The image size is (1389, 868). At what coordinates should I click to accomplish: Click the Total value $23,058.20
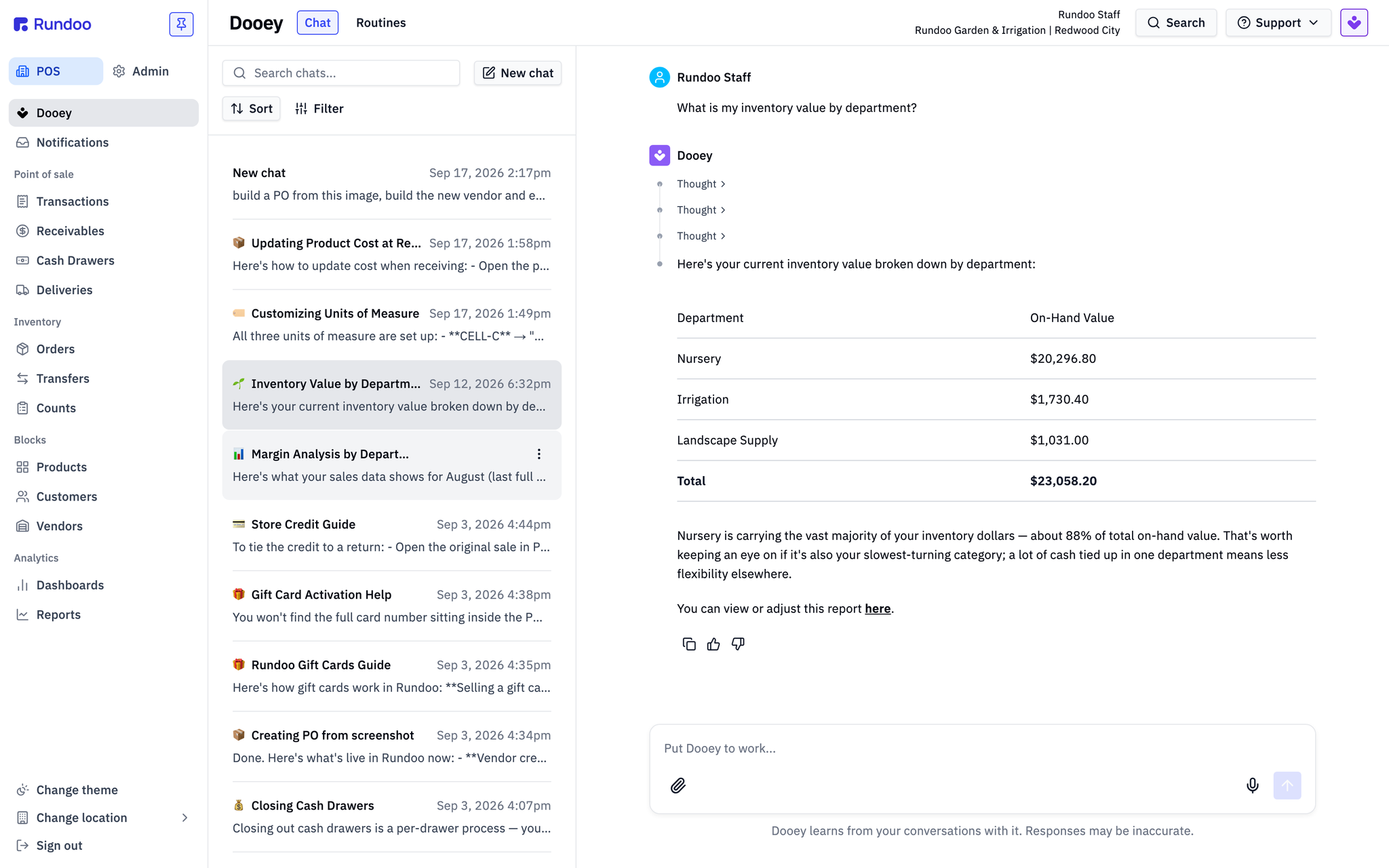tap(1063, 481)
